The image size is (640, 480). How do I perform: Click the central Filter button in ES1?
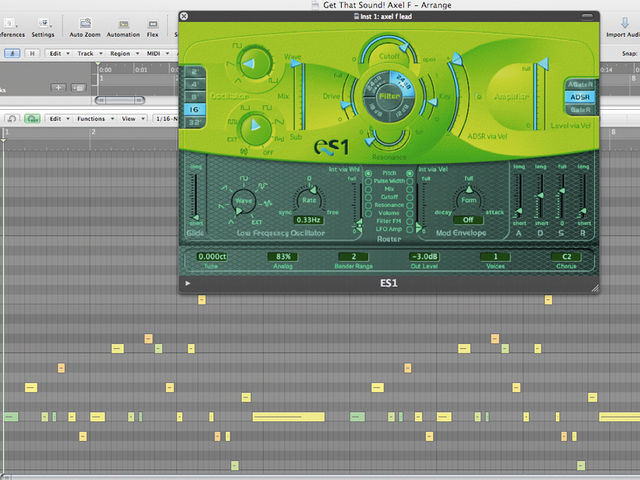[389, 96]
